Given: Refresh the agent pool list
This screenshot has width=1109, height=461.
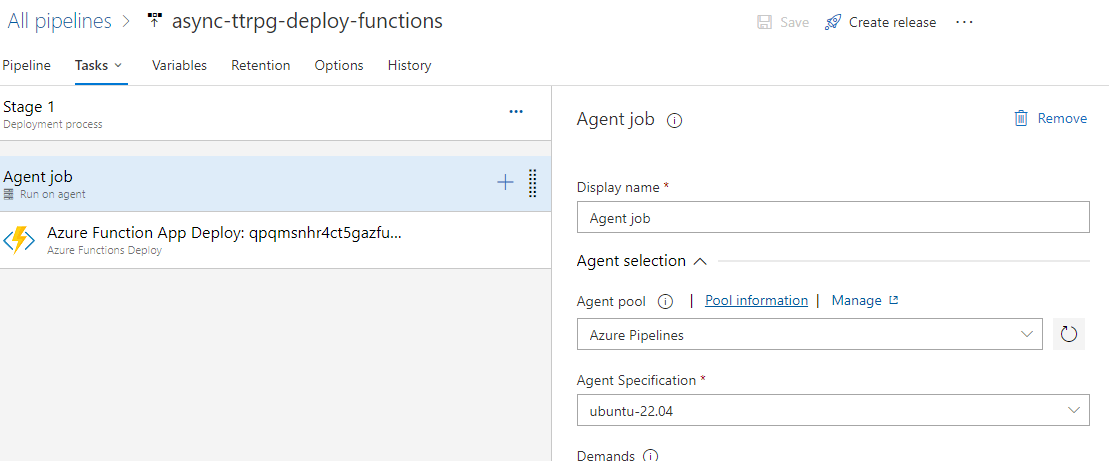Looking at the screenshot, I should click(1069, 334).
